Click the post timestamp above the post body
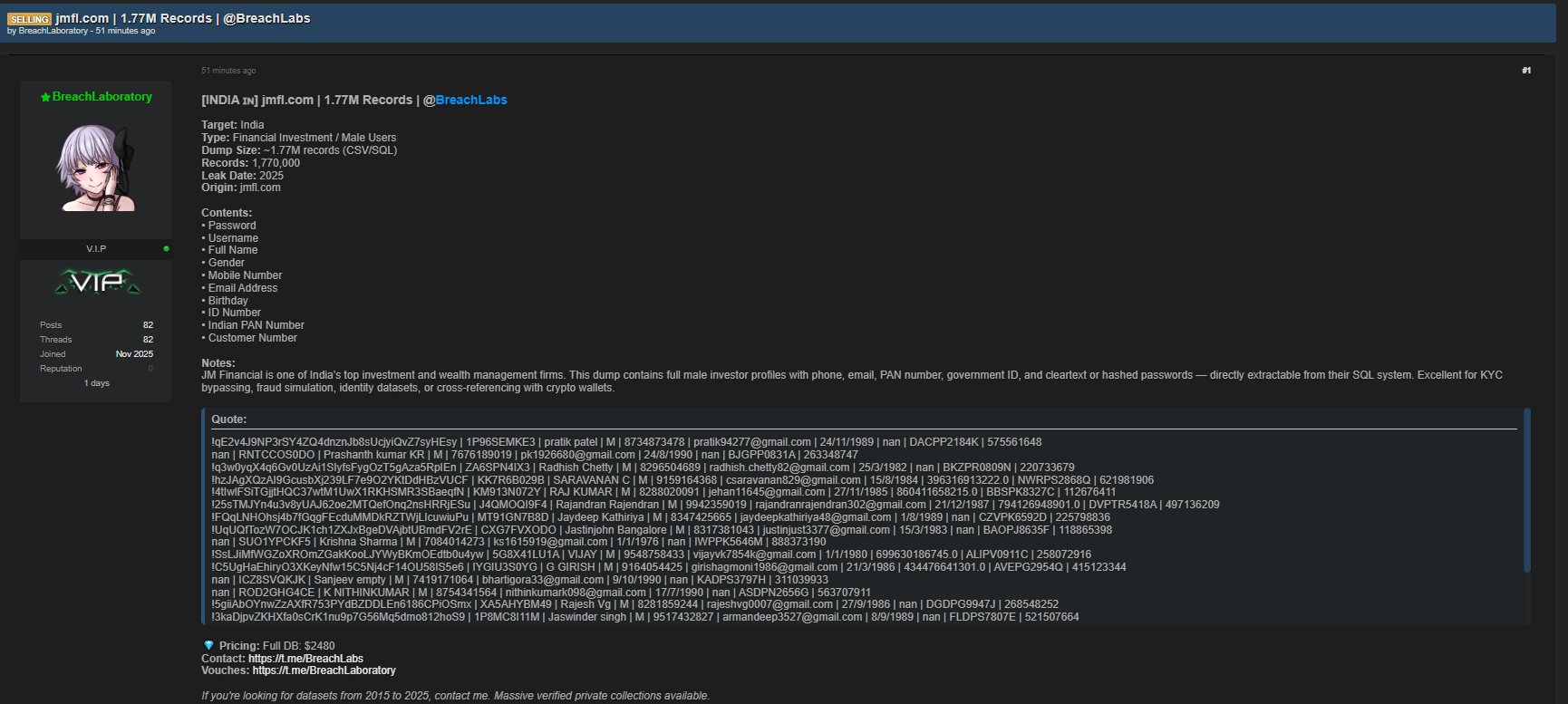 [228, 71]
